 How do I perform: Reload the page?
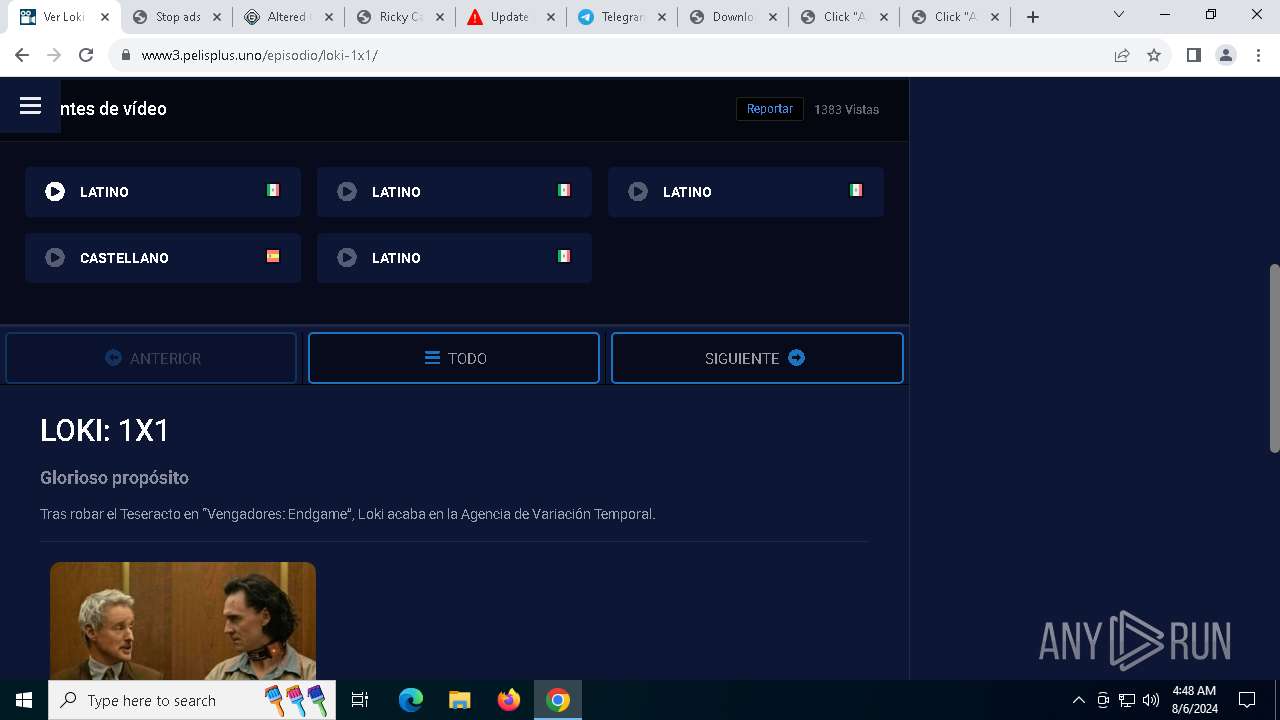click(86, 55)
